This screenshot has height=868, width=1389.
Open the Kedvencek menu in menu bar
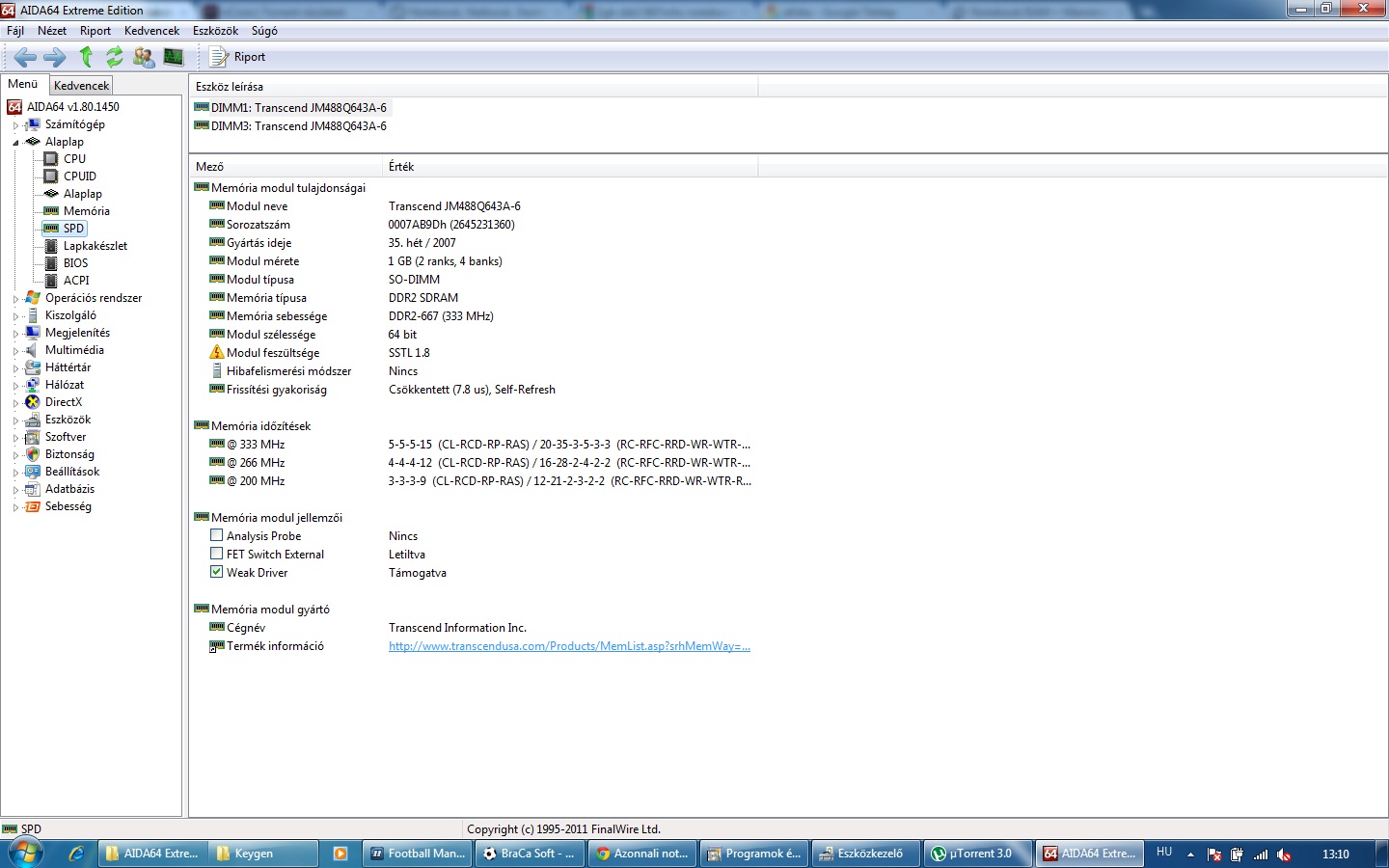(x=151, y=31)
